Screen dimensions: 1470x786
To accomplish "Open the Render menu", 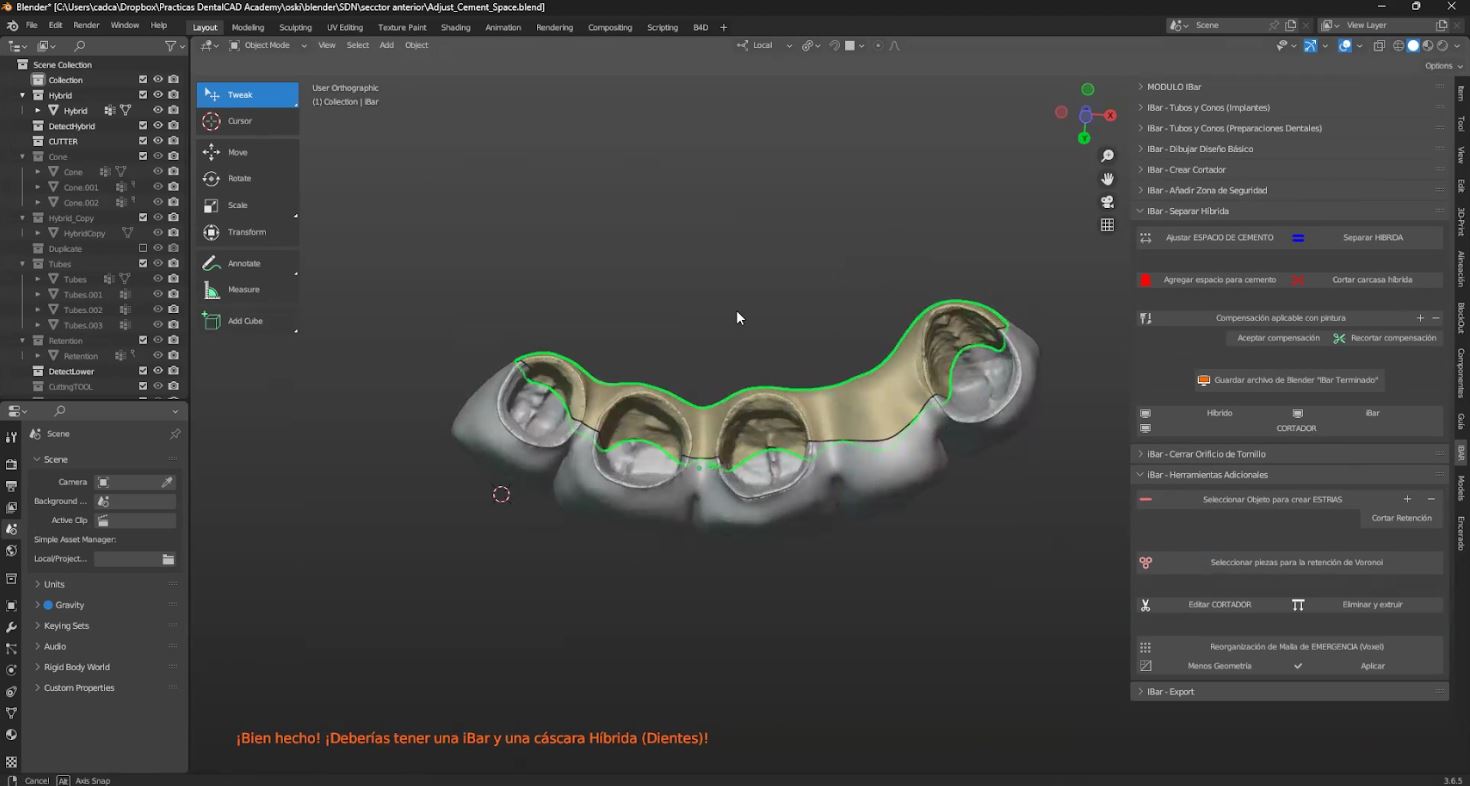I will [x=86, y=25].
